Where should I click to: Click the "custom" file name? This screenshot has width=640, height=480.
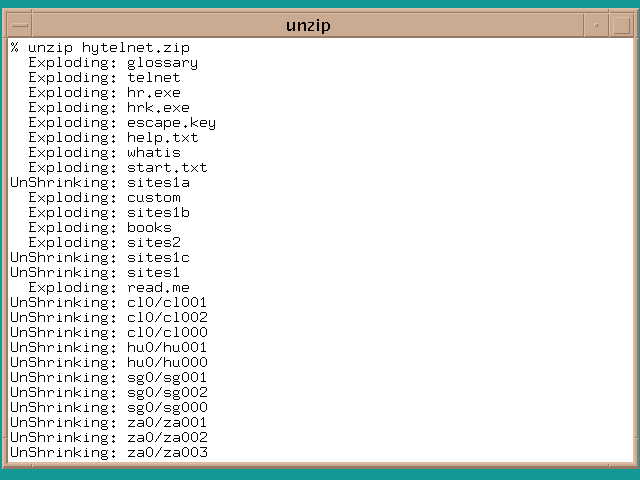coord(153,198)
